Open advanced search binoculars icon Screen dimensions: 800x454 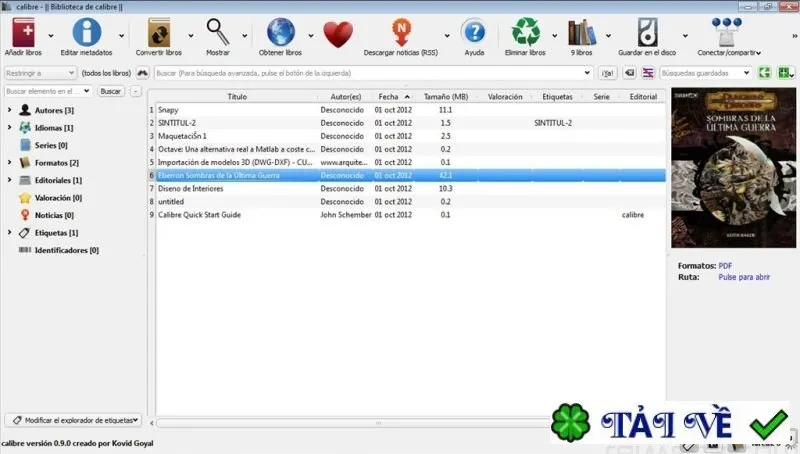[x=142, y=73]
